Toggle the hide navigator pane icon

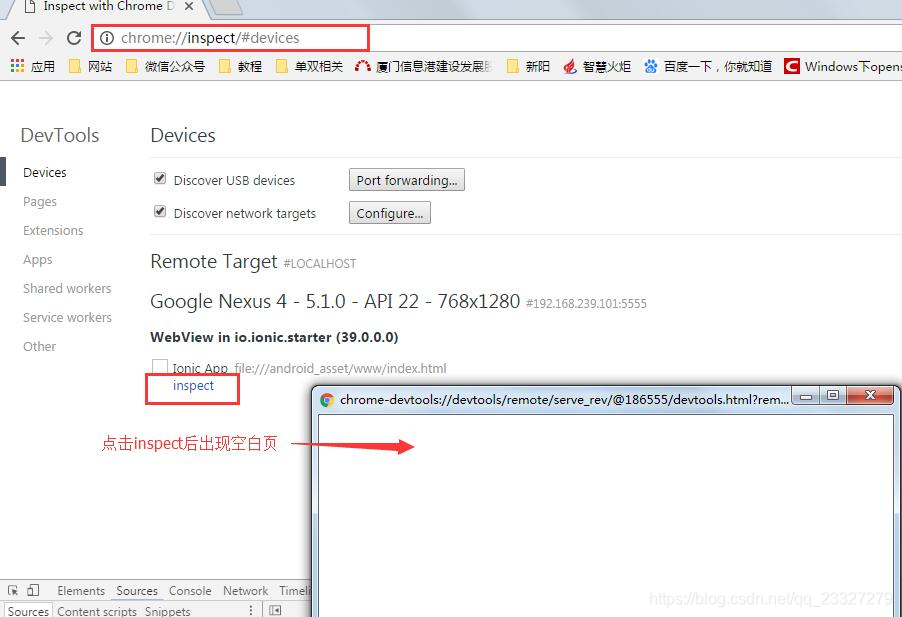tap(276, 610)
